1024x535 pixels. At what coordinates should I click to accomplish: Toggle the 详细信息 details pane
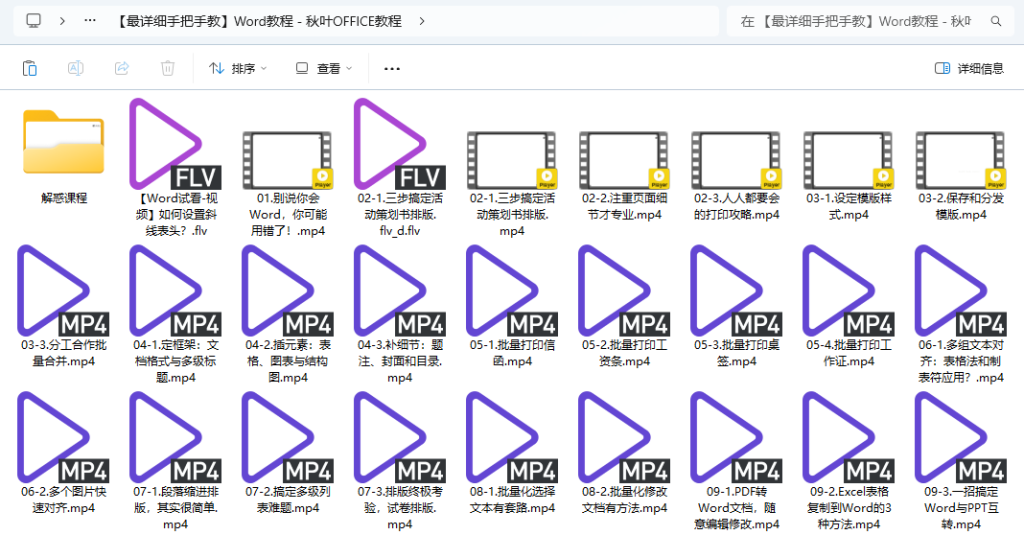(969, 68)
